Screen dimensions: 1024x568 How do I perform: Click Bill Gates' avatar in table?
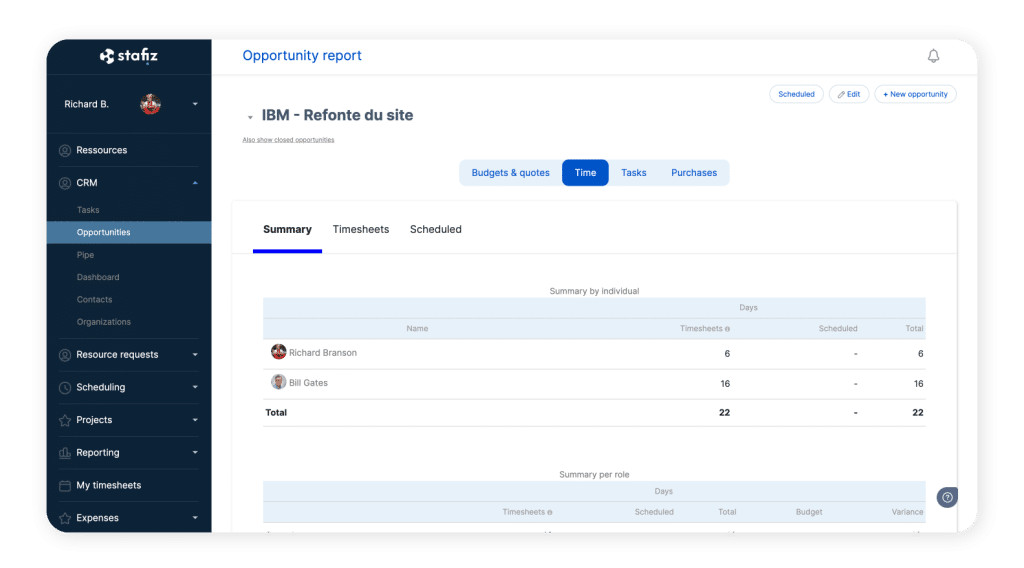278,382
